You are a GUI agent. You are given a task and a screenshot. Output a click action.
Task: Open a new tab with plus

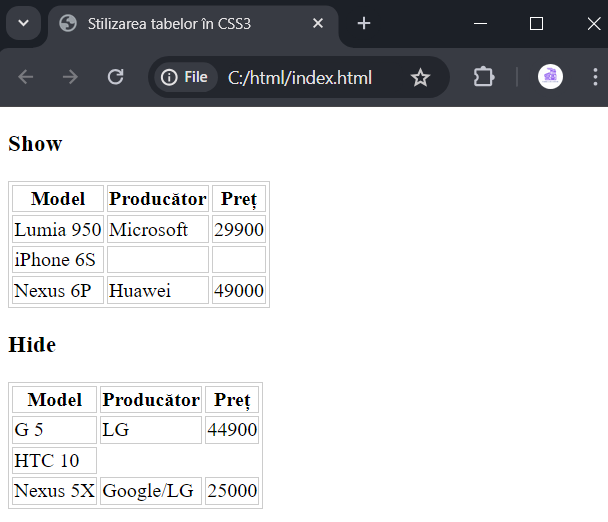(x=364, y=23)
